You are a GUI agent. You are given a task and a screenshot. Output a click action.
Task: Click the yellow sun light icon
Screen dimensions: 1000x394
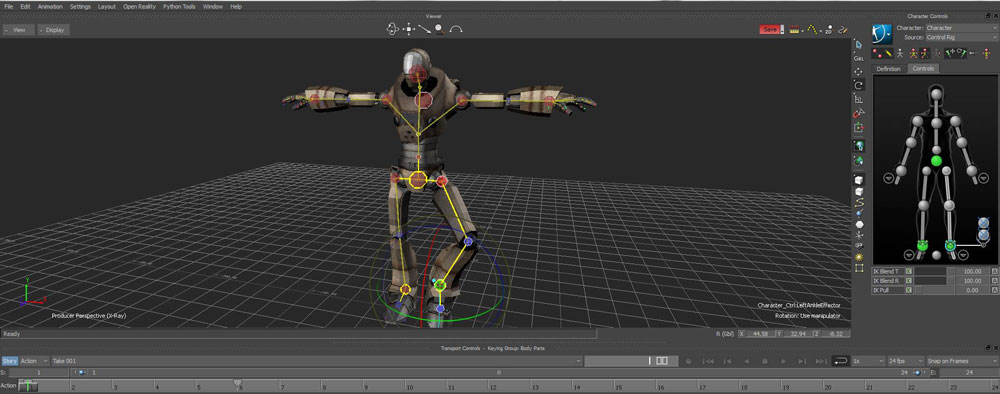click(x=859, y=257)
